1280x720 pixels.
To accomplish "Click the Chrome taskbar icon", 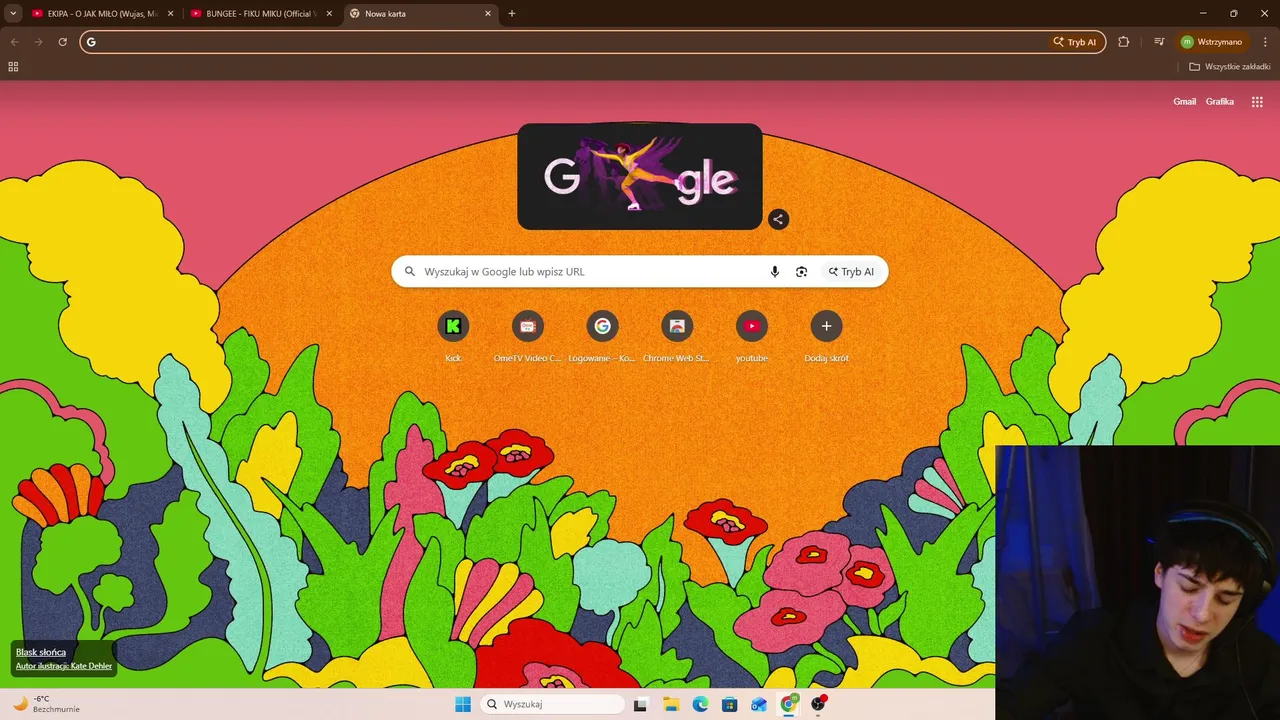I will [x=789, y=704].
